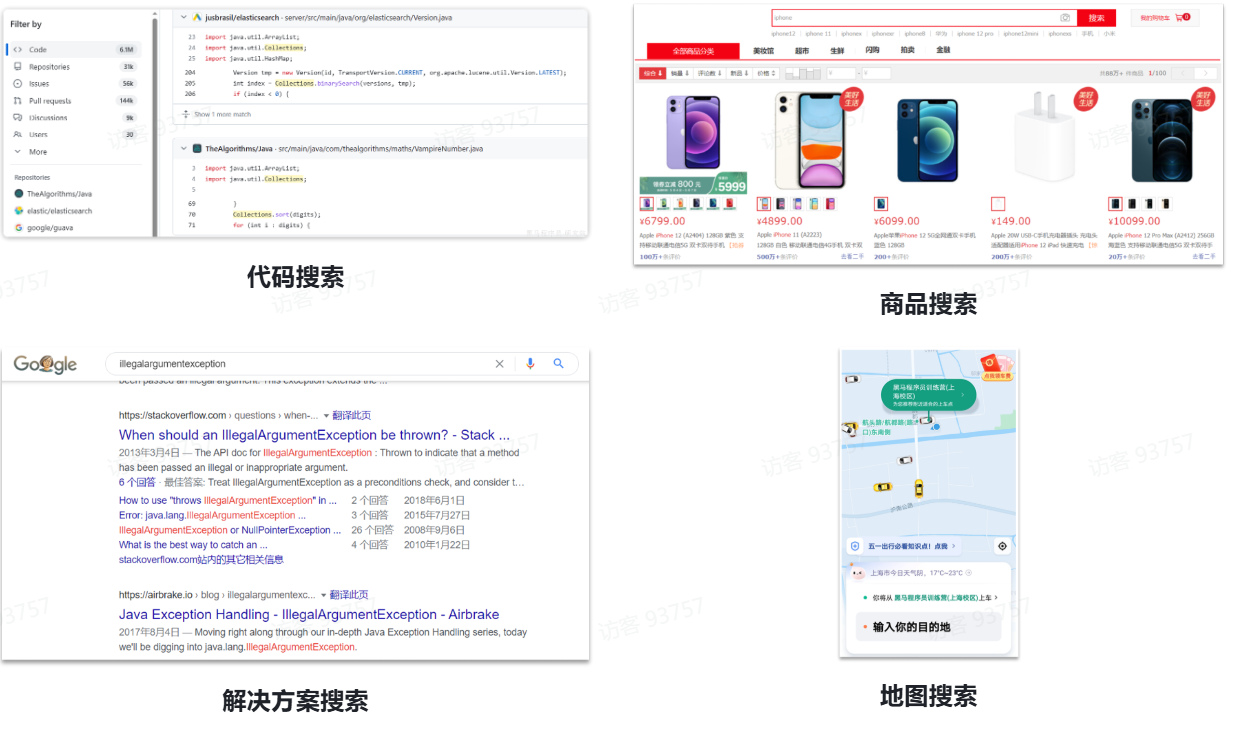Click the white iPhone 11 product image
The width and height of the screenshot is (1246, 738).
tap(809, 141)
